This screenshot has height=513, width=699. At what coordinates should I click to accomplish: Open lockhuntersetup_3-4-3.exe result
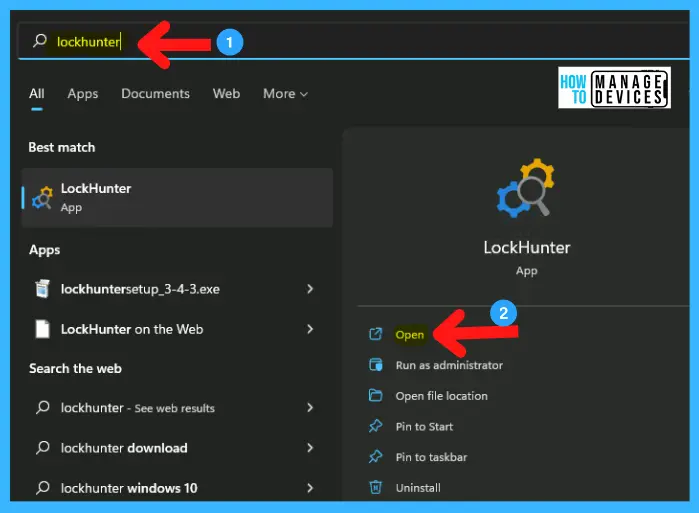(x=176, y=289)
